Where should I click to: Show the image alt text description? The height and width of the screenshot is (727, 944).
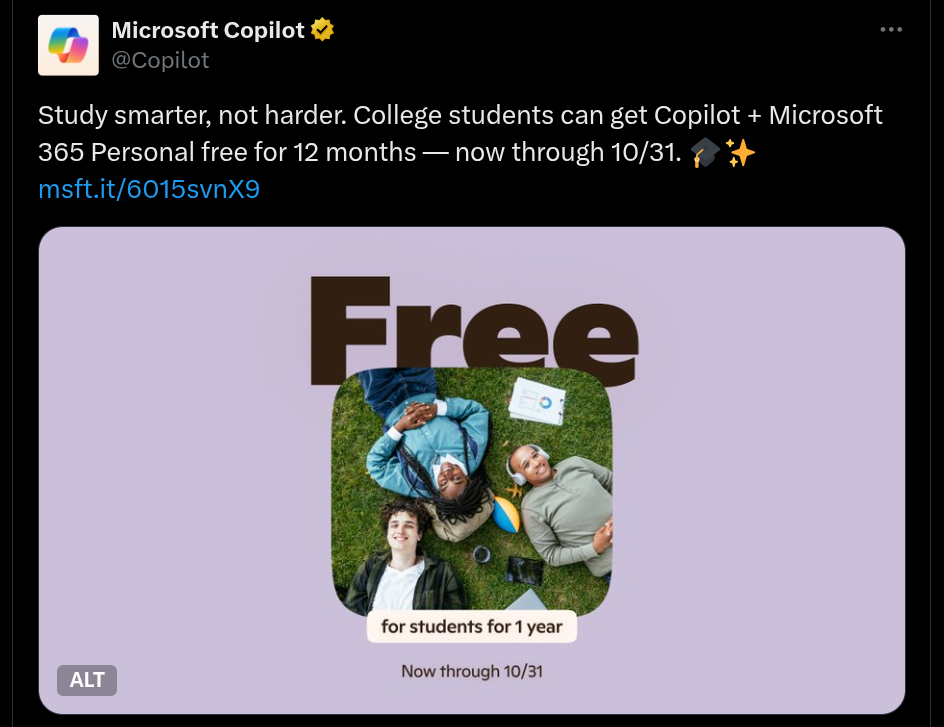[x=87, y=680]
